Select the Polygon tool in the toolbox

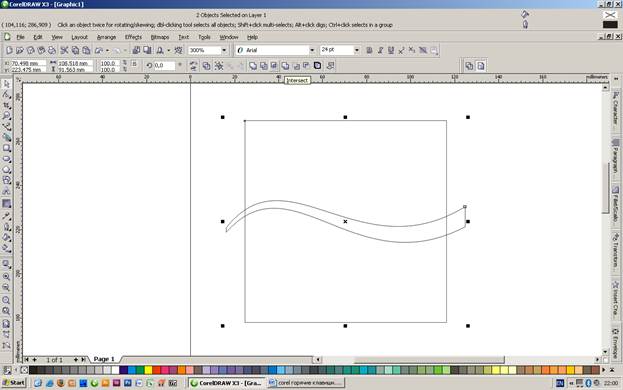(6, 170)
